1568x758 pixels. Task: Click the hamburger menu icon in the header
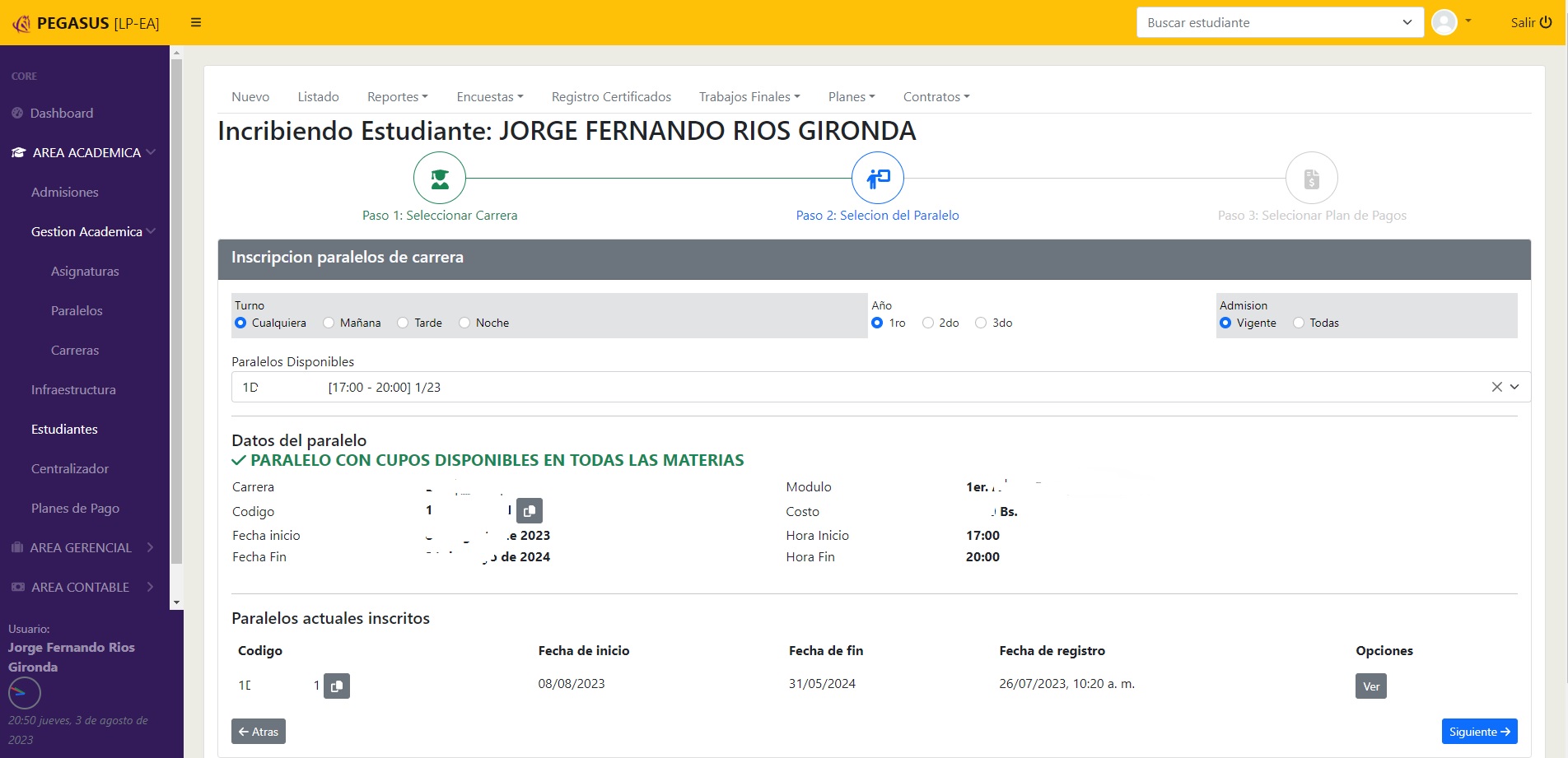196,22
